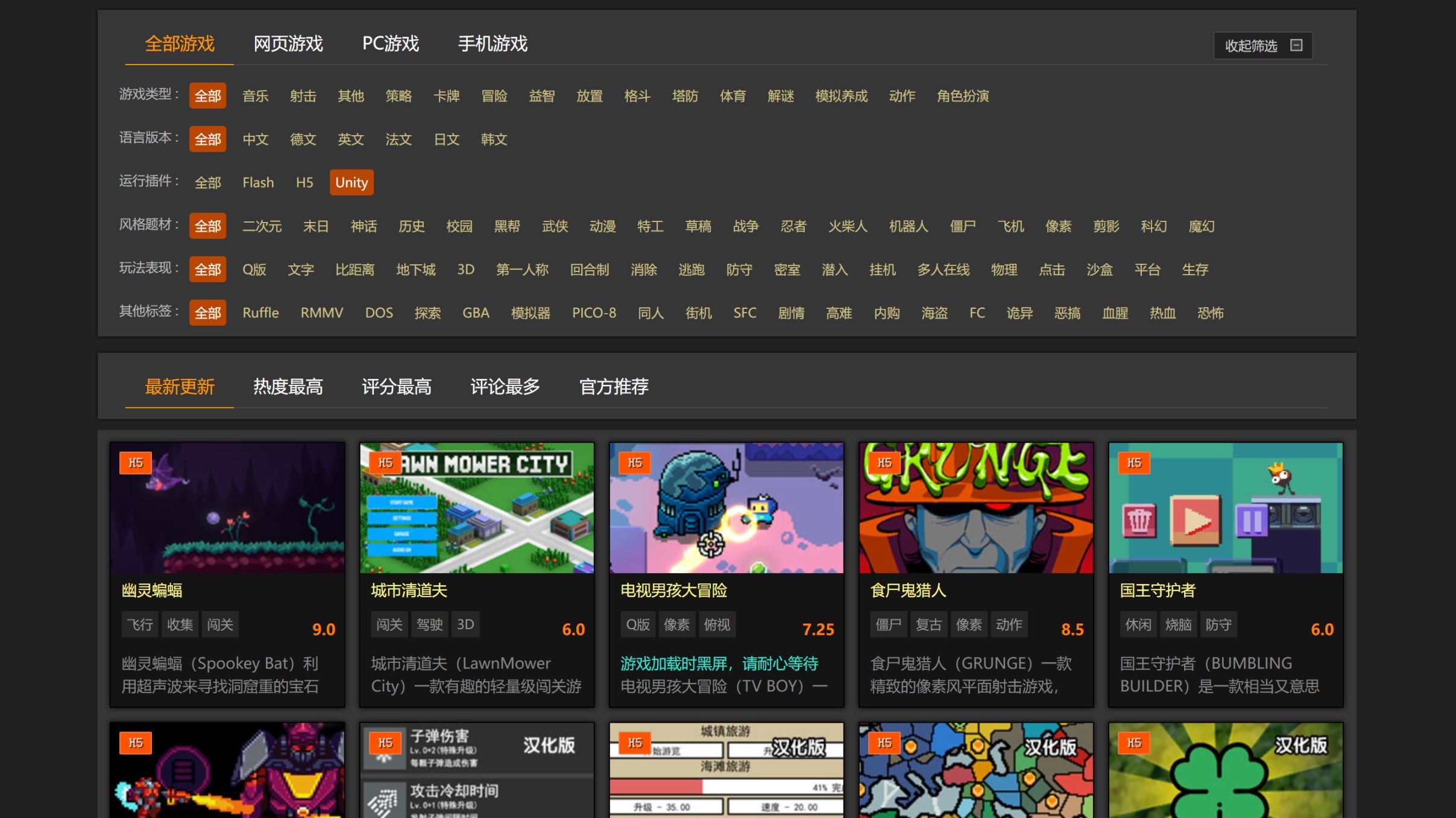
Task: Filter style theme by 二次元
Action: pos(262,226)
